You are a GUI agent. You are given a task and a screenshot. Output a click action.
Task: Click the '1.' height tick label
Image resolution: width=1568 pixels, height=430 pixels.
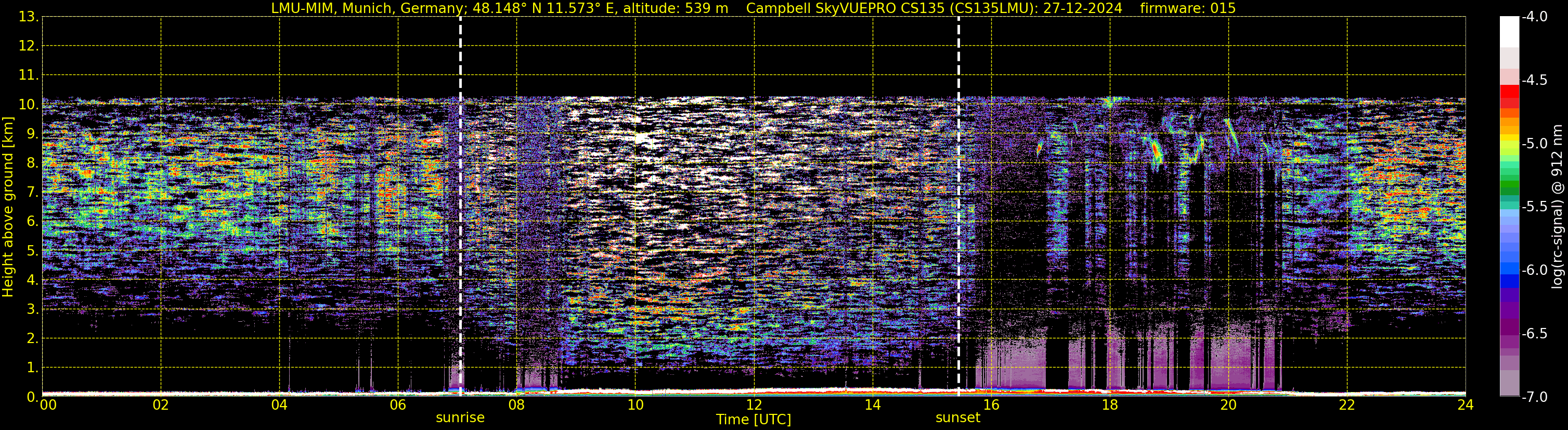click(x=33, y=368)
